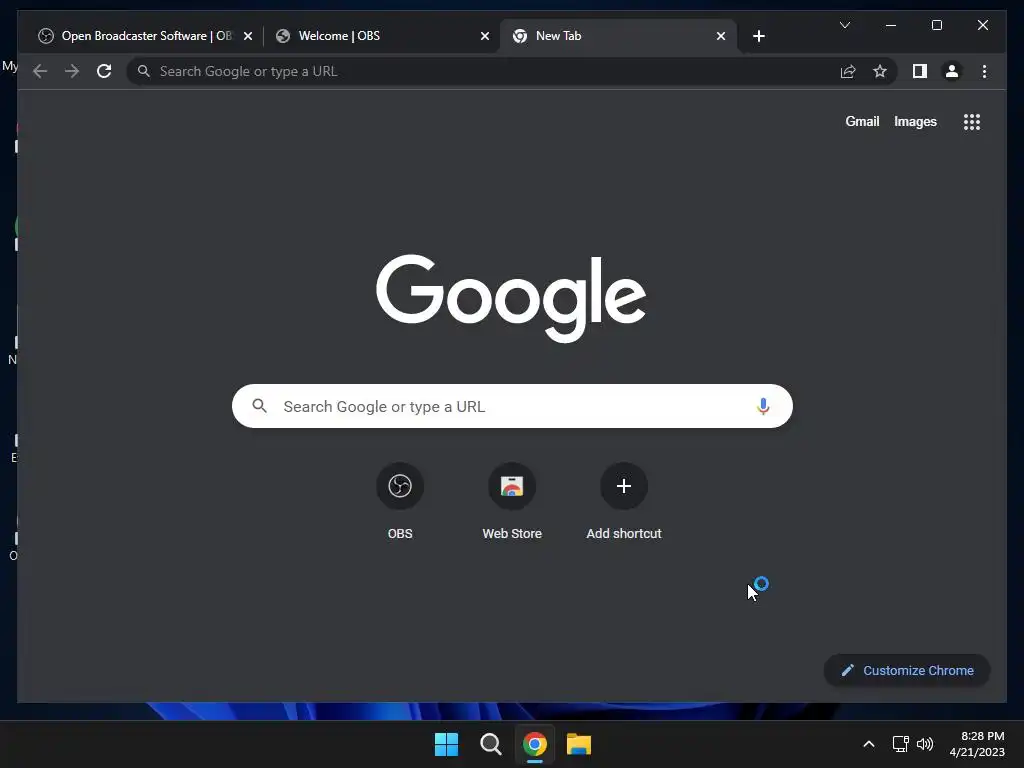Start voice search with the microphone icon
Image resolution: width=1024 pixels, height=768 pixels.
click(763, 406)
